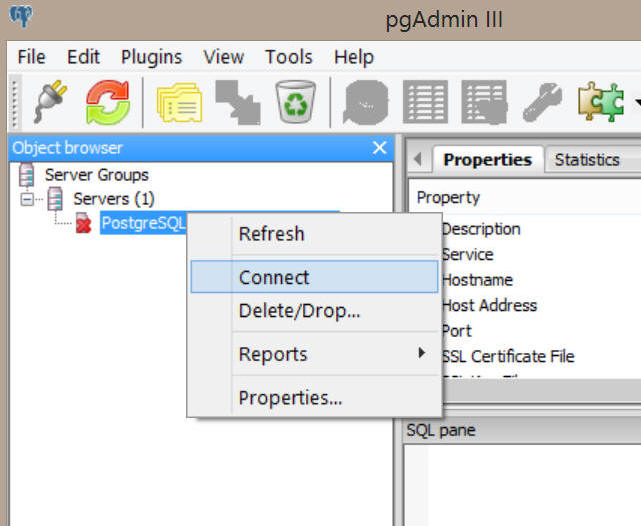Click the create object toolbar icon
This screenshot has width=641, height=526.
238,102
